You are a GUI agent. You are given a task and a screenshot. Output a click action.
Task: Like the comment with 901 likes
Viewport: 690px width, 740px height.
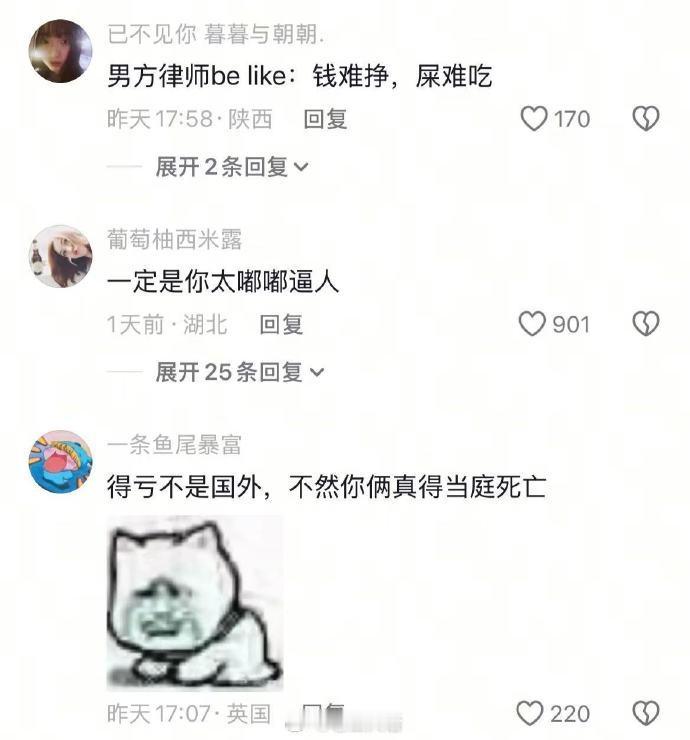point(532,324)
